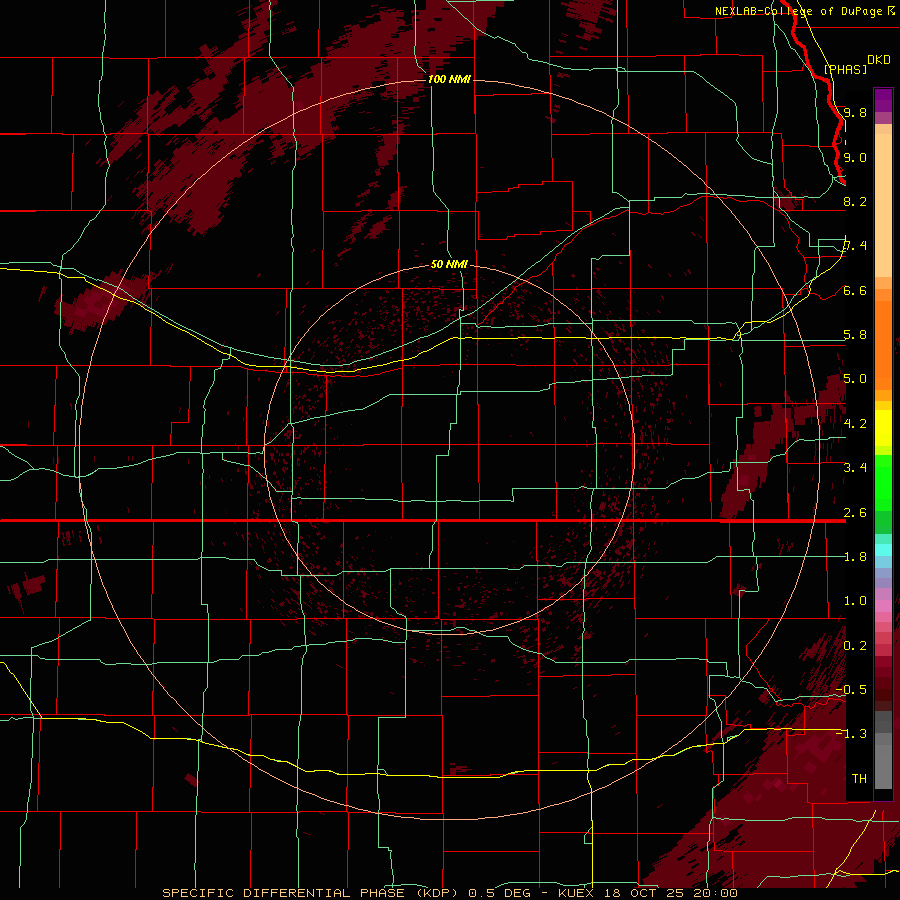The height and width of the screenshot is (900, 900).
Task: Click the 8.2 legend value
Action: tap(855, 201)
